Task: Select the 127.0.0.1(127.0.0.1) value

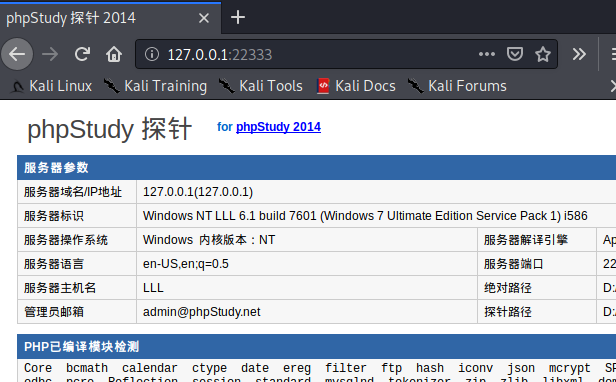Action: point(198,192)
